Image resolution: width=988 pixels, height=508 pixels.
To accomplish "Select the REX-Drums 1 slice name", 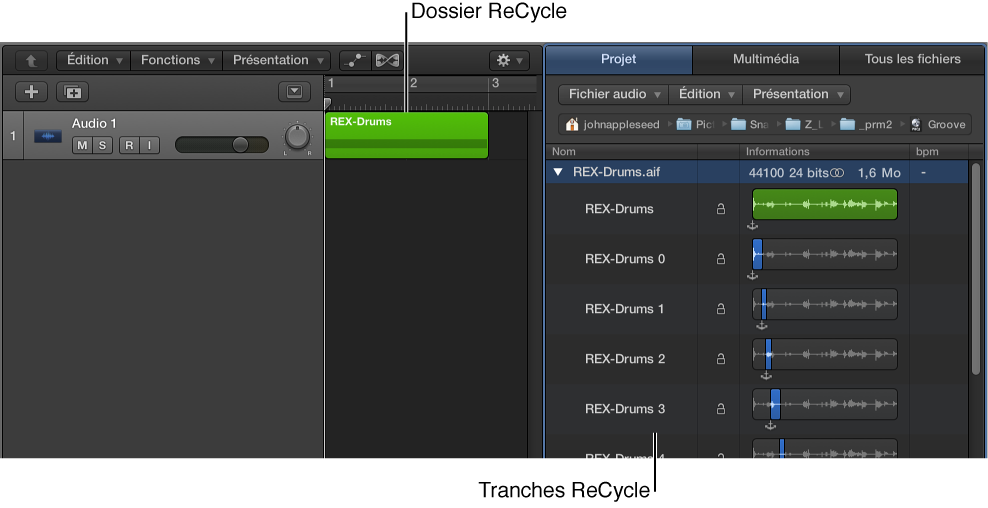I will click(x=624, y=309).
